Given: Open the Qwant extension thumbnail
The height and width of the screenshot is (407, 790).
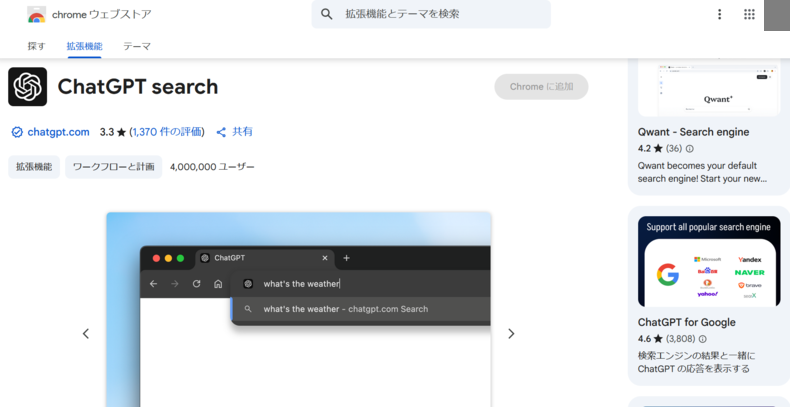Looking at the screenshot, I should tap(709, 88).
